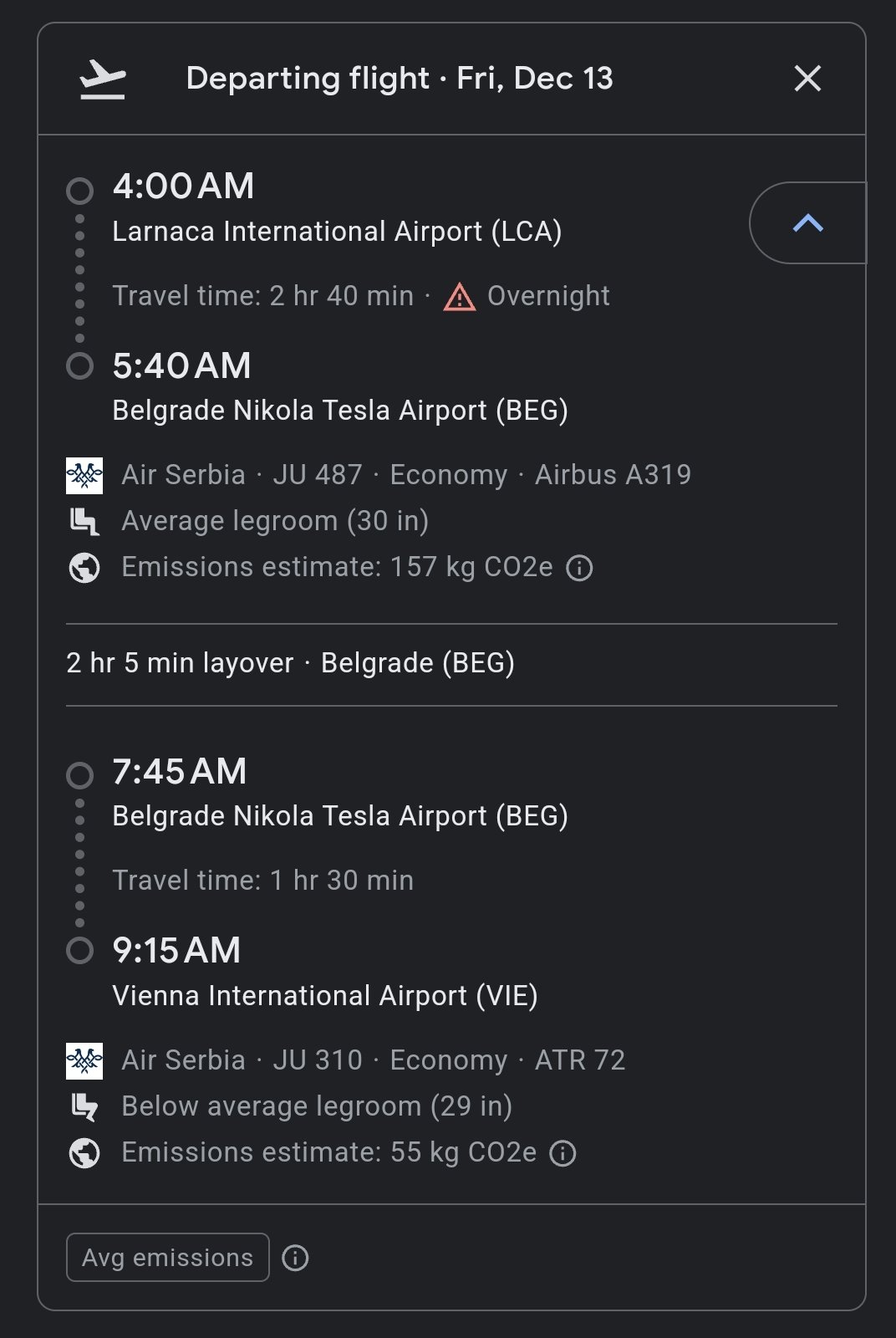Viewport: 896px width, 1338px height.
Task: Open info for 157 kg CO2e estimate
Action: click(x=579, y=569)
